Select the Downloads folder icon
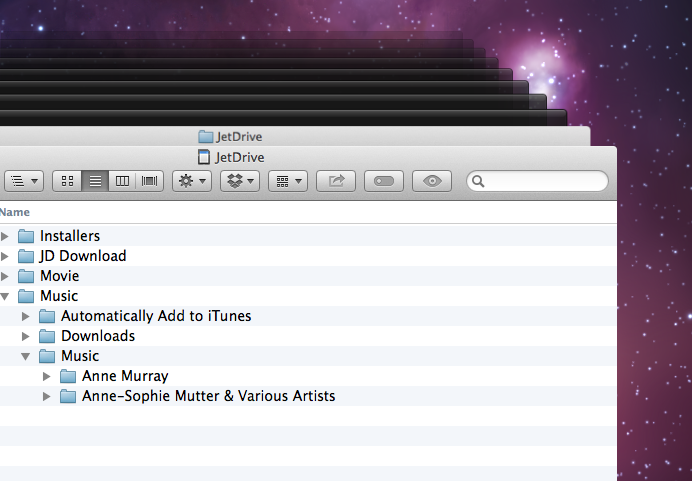 47,336
